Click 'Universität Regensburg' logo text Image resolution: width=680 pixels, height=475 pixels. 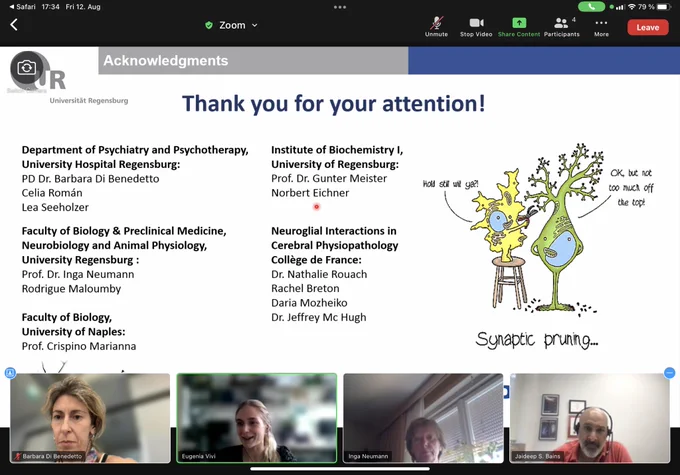click(89, 101)
